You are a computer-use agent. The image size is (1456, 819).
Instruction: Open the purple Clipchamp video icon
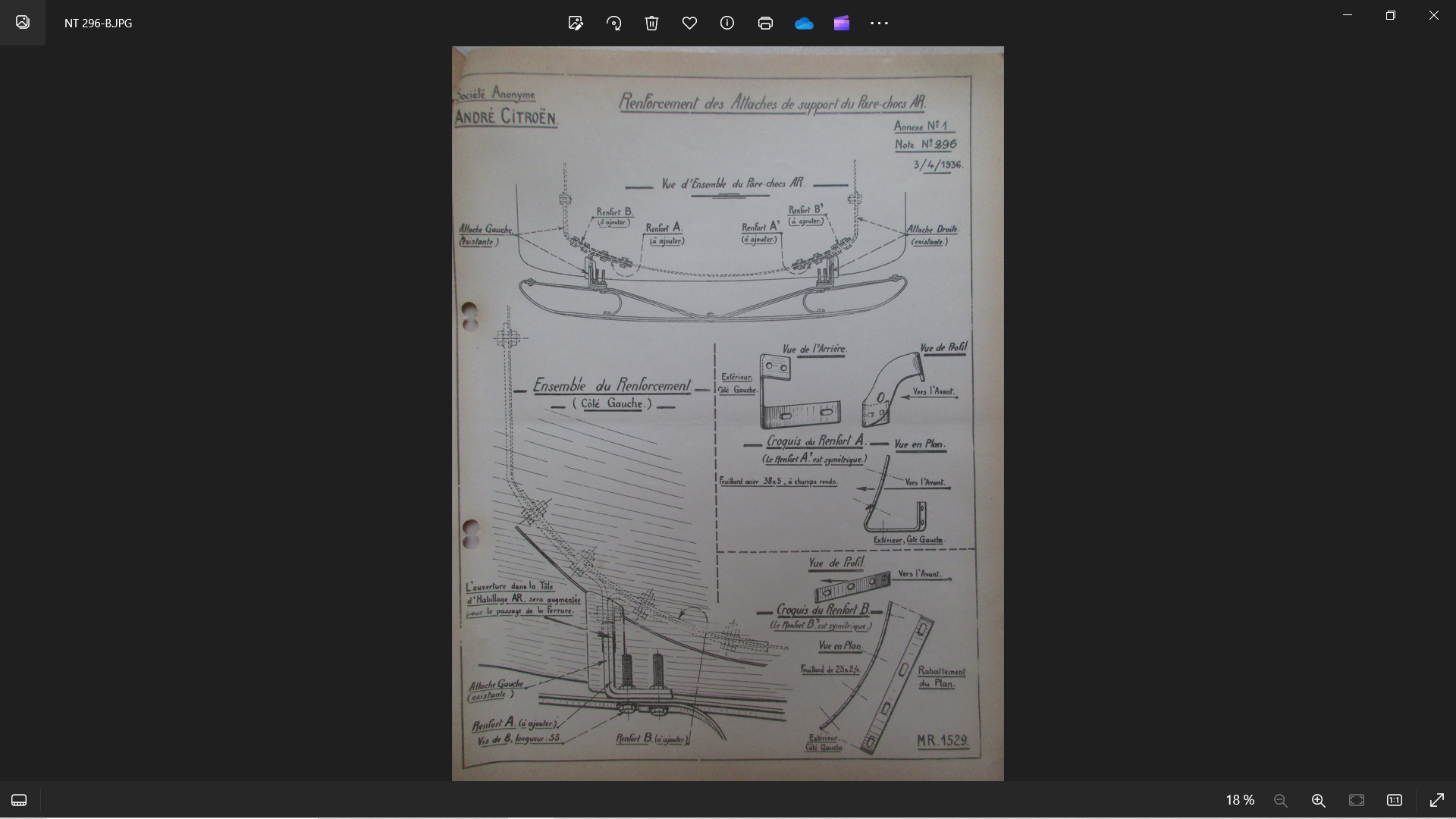pos(842,23)
